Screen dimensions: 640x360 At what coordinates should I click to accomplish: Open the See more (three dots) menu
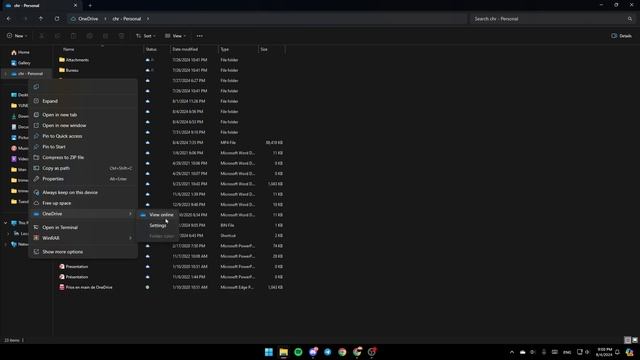click(200, 36)
